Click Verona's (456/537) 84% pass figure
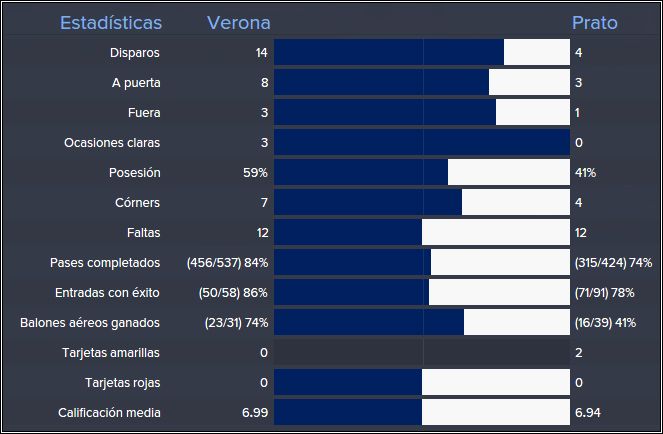The image size is (663, 434). pos(227,263)
